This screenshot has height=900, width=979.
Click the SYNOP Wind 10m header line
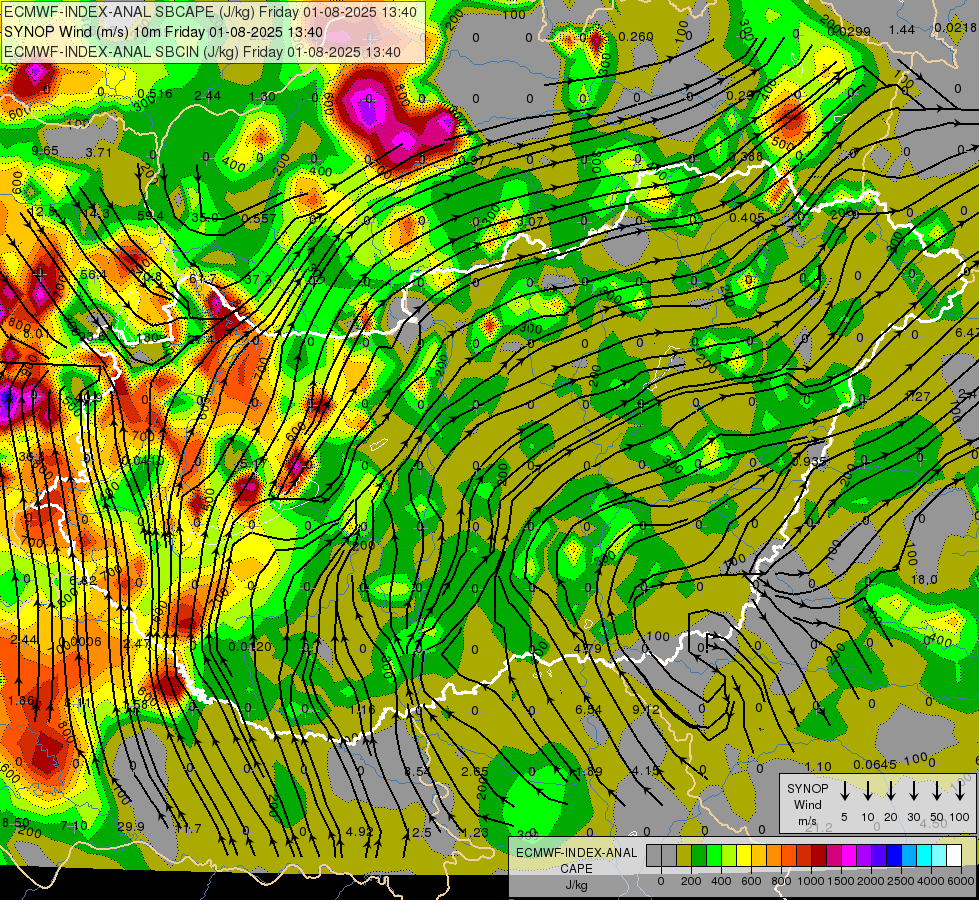click(x=163, y=32)
